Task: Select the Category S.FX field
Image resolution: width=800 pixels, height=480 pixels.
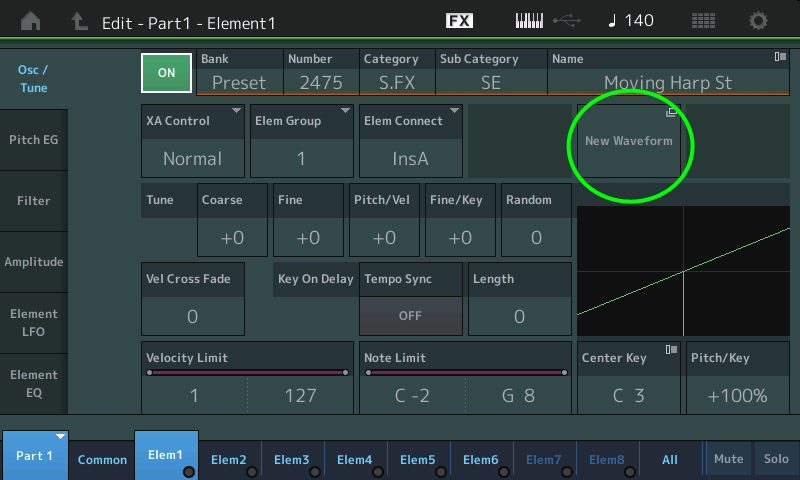Action: click(x=397, y=72)
